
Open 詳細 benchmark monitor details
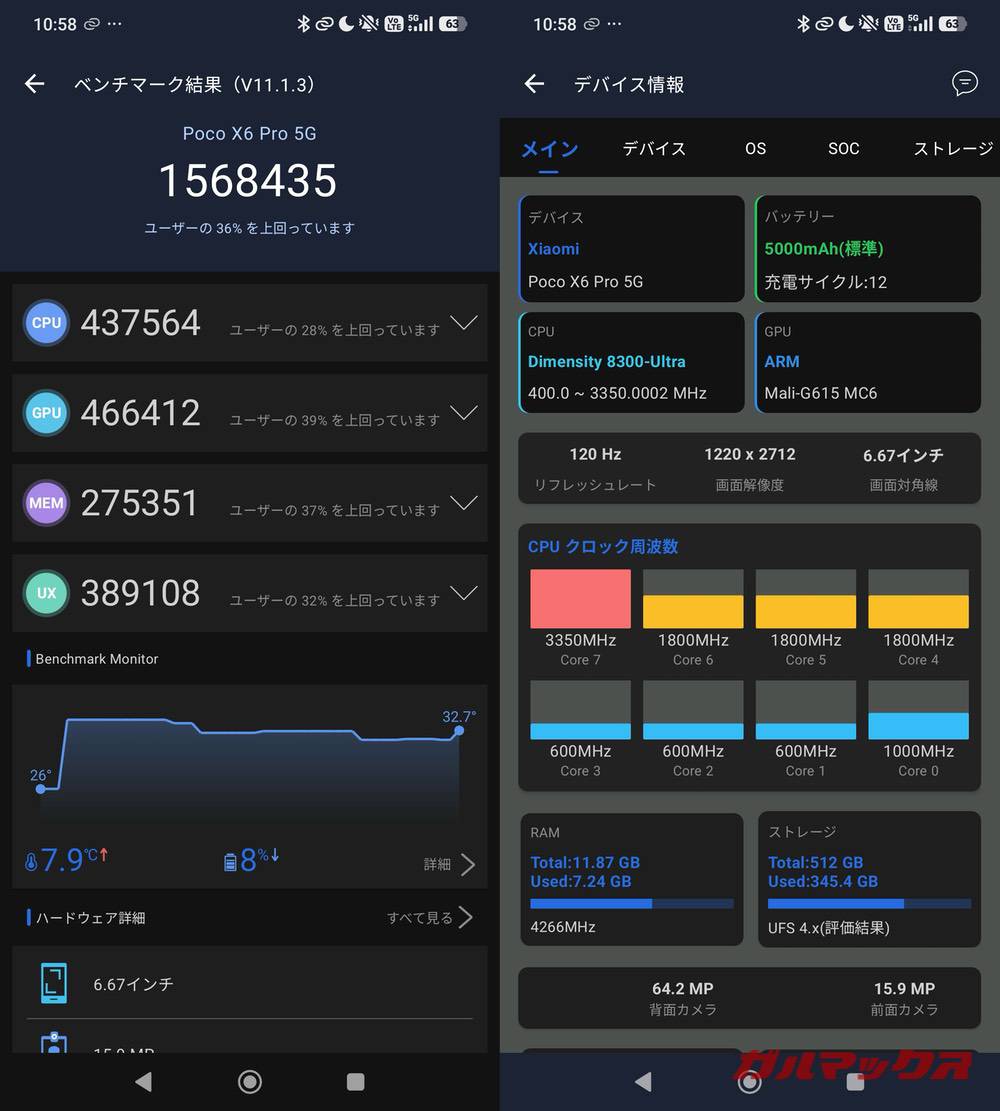point(449,864)
